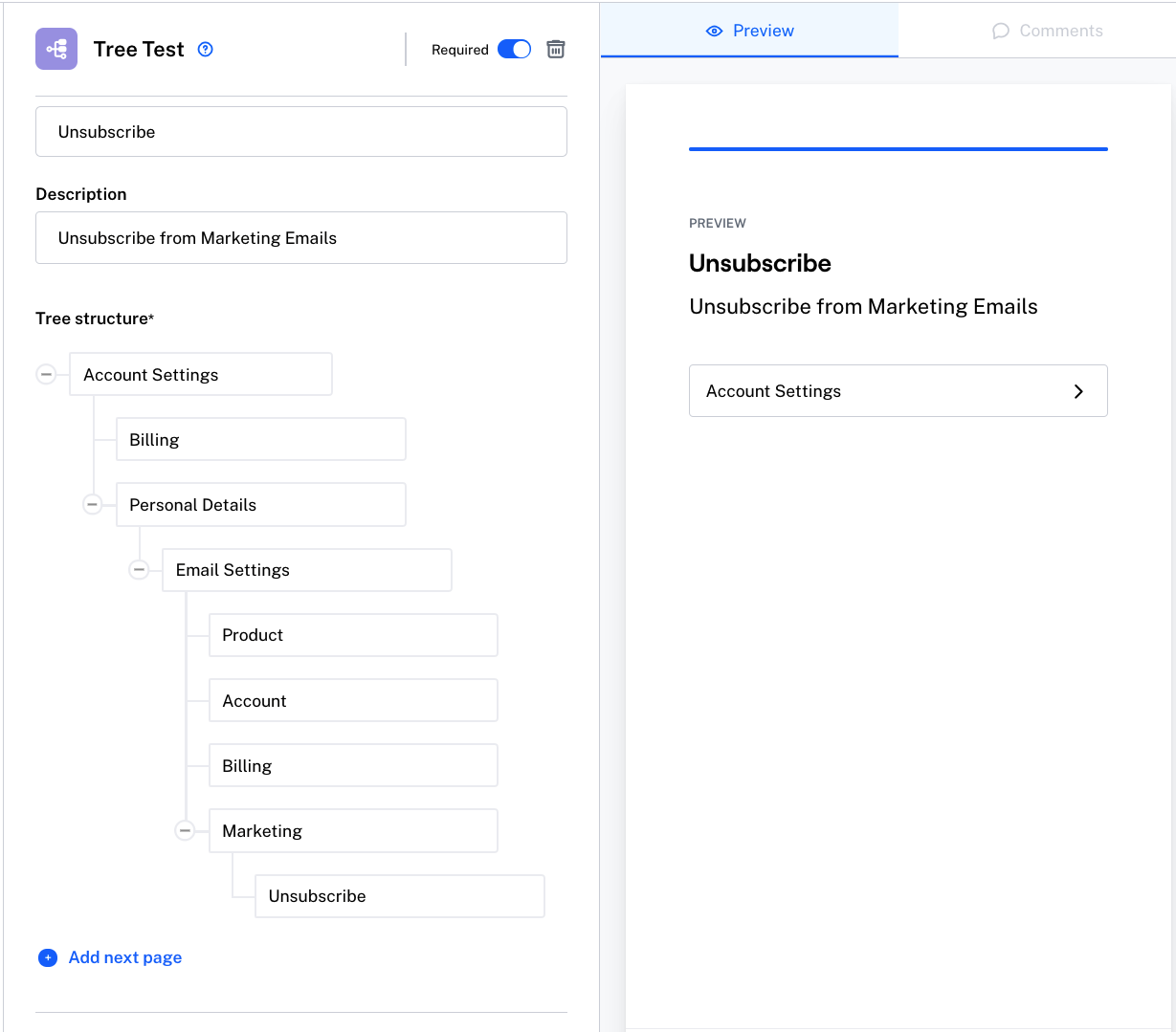Click the Add next page link
This screenshot has height=1032, width=1176.
pyautogui.click(x=125, y=957)
